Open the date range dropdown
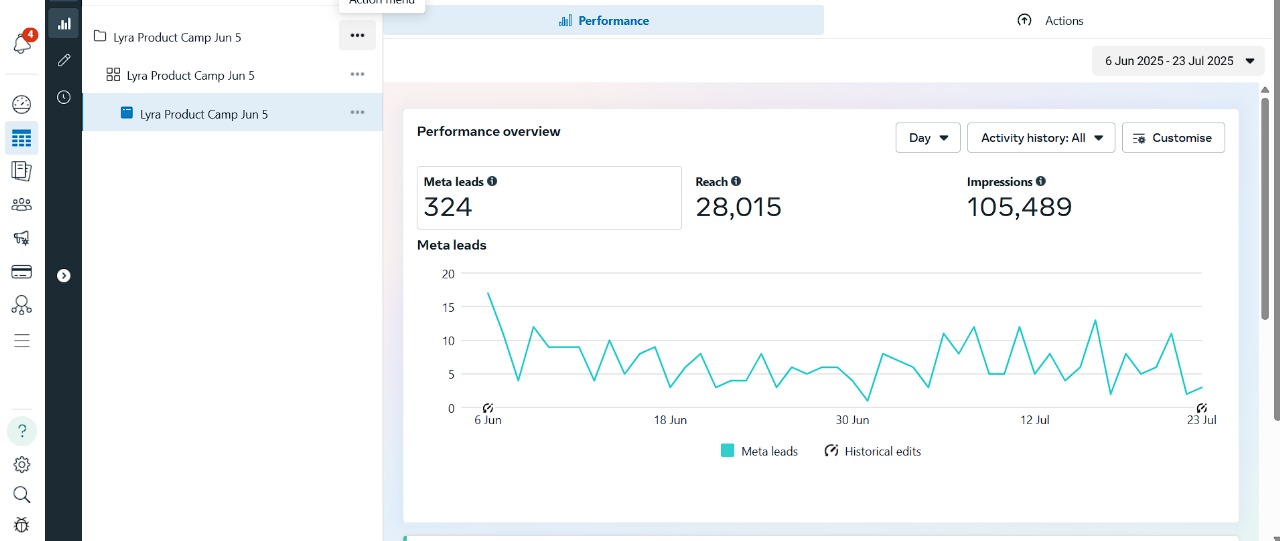Viewport: 1280px width, 541px height. pos(1178,61)
